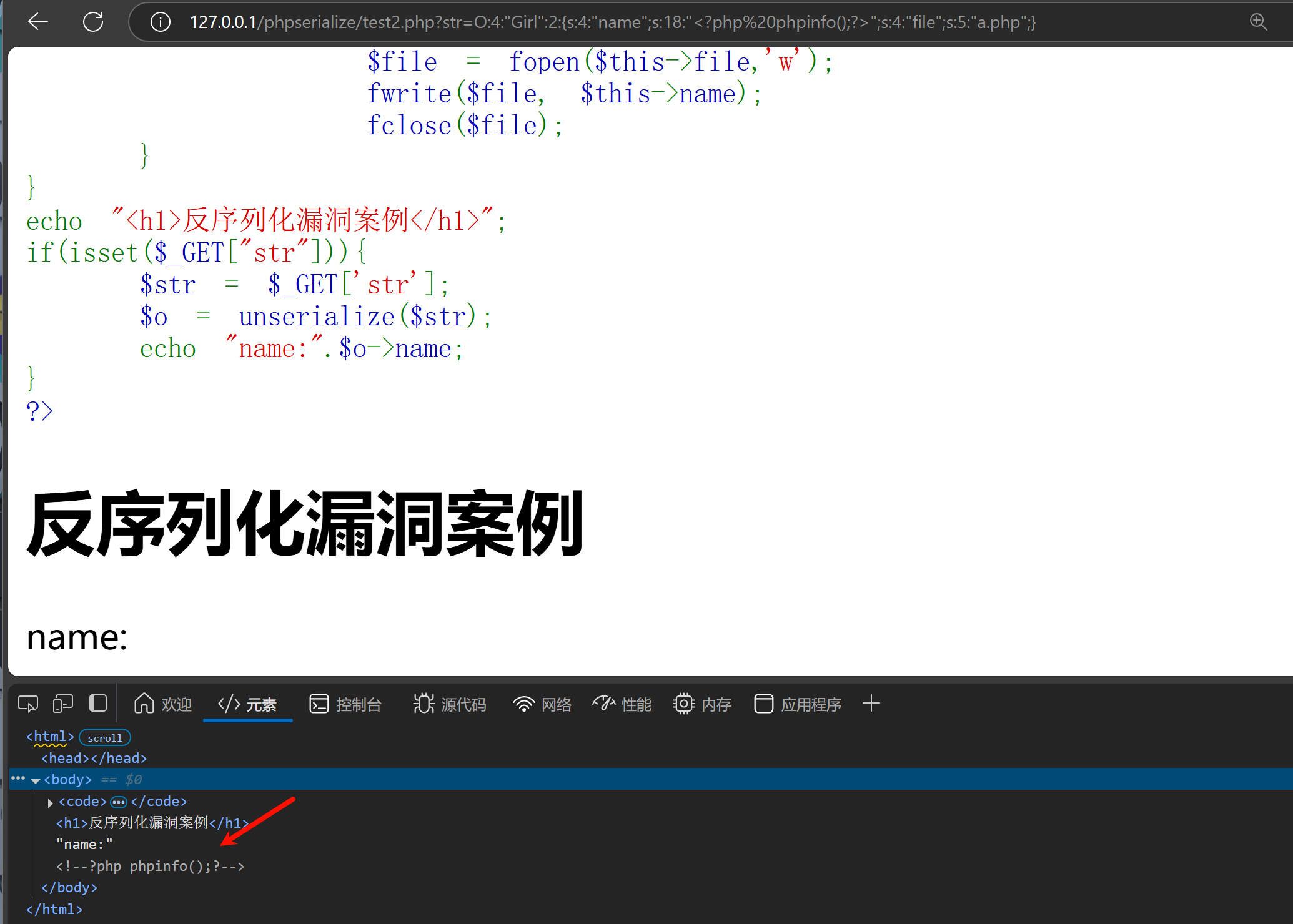
Task: Open the 内存 memory tab
Action: coord(702,704)
